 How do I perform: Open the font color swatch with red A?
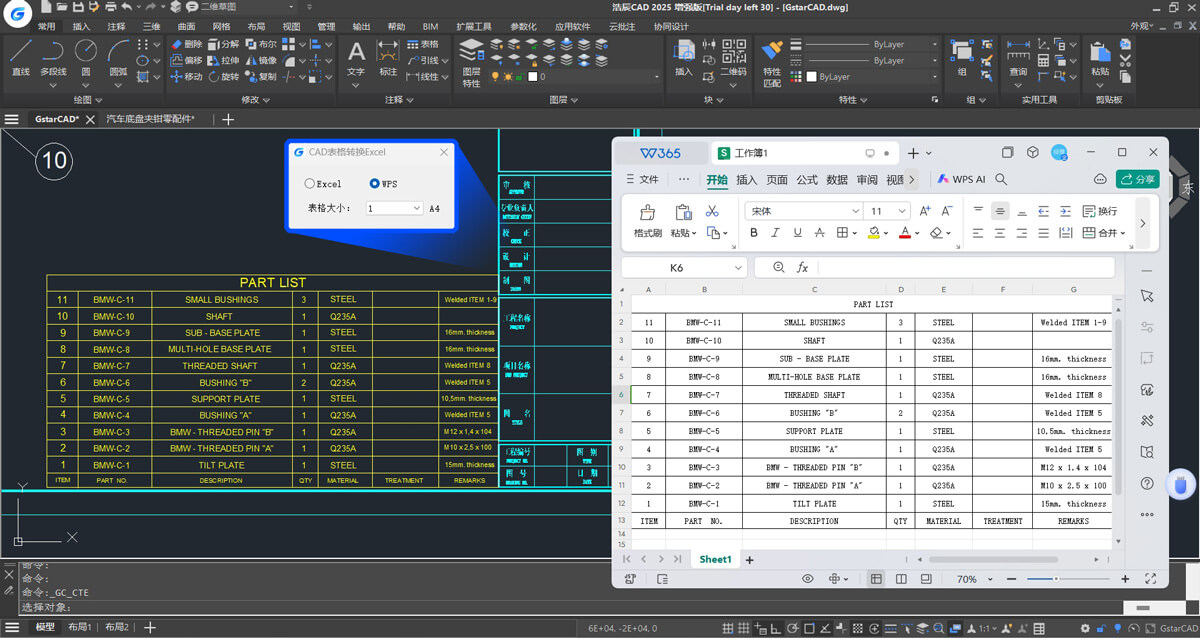906,233
